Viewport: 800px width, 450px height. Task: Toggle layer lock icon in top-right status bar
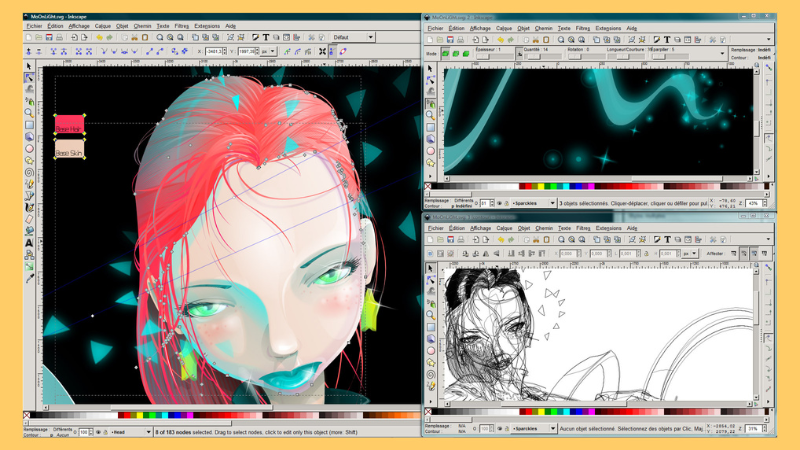[505, 202]
